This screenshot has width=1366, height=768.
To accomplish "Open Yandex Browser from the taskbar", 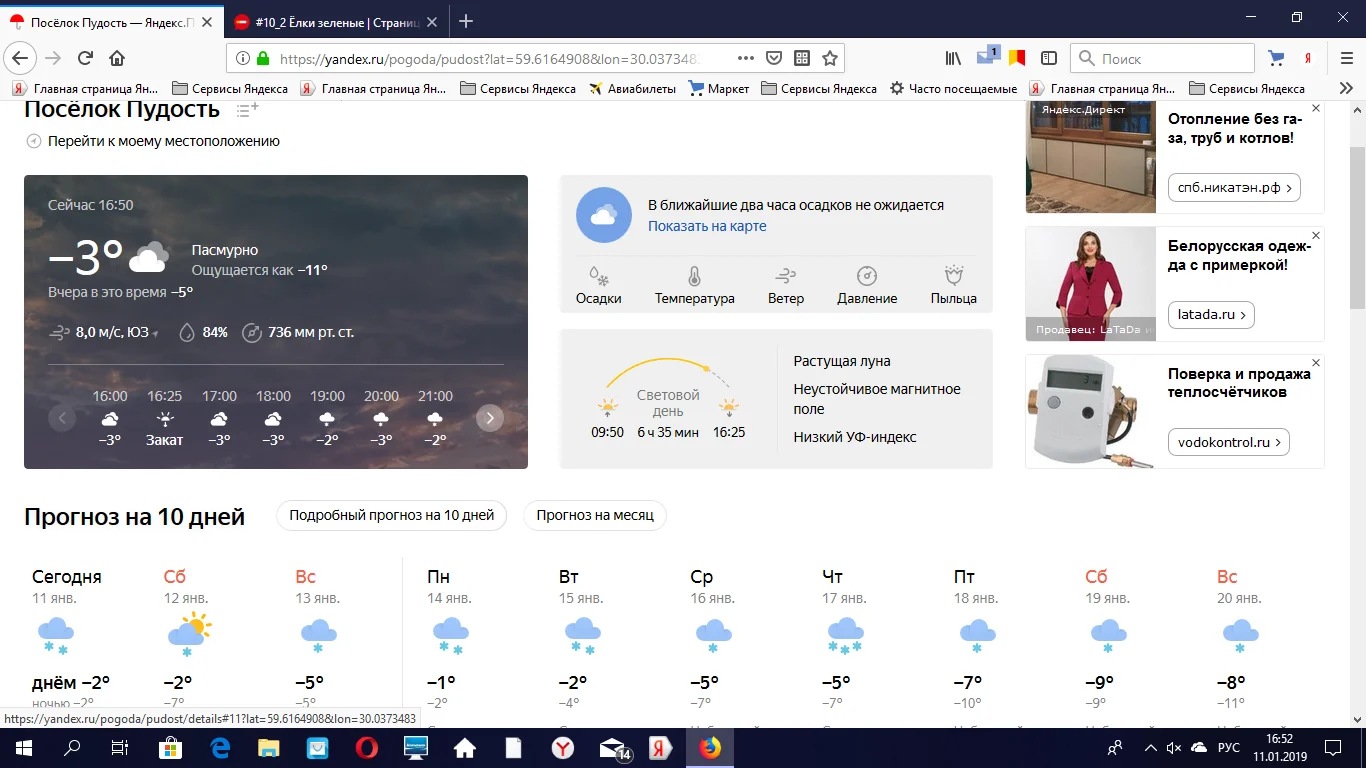I will click(564, 747).
